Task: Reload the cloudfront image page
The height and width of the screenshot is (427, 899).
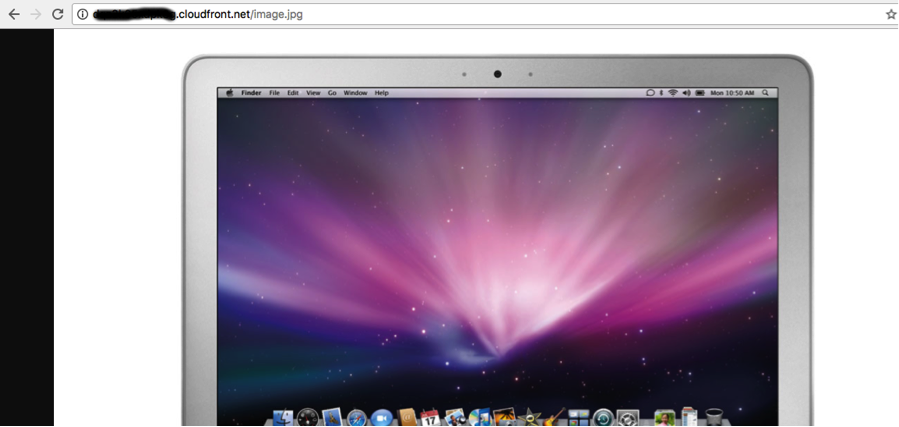Action: tap(57, 14)
